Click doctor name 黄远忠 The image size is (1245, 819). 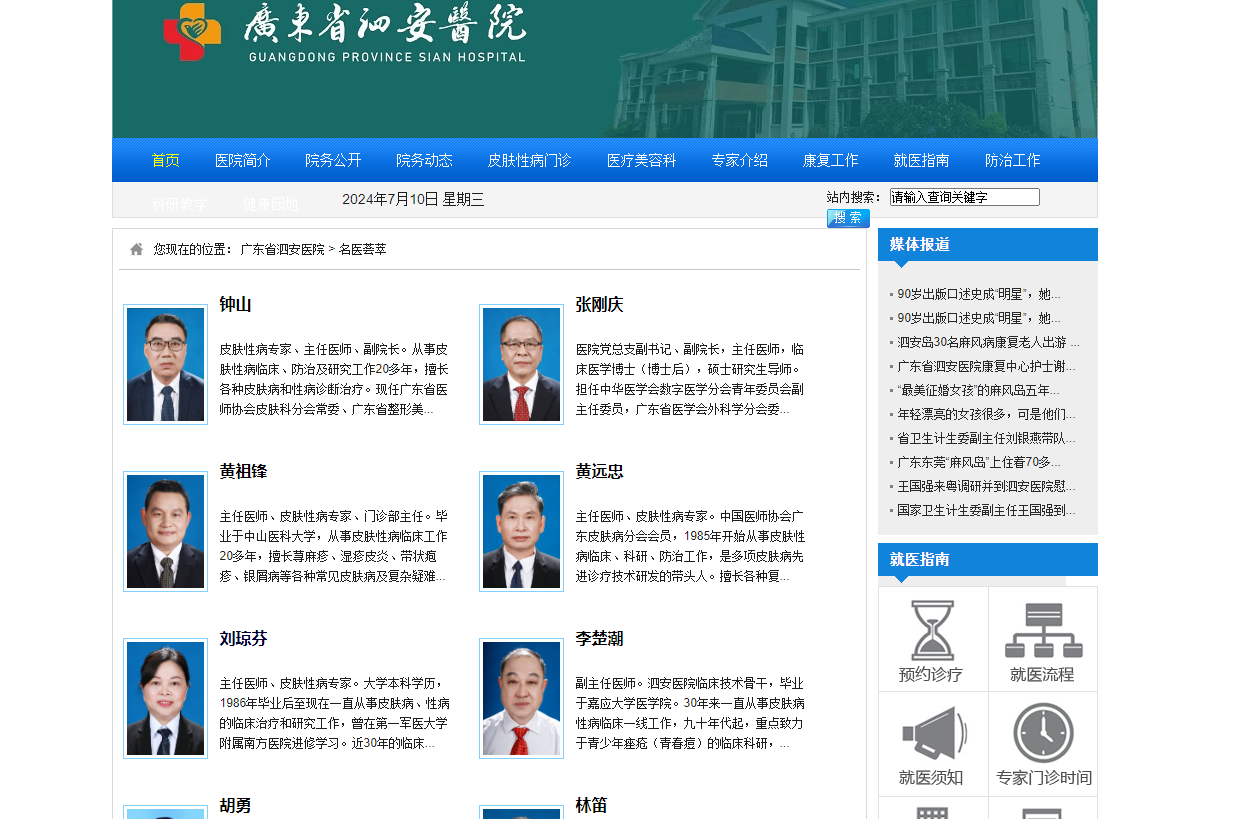click(599, 472)
